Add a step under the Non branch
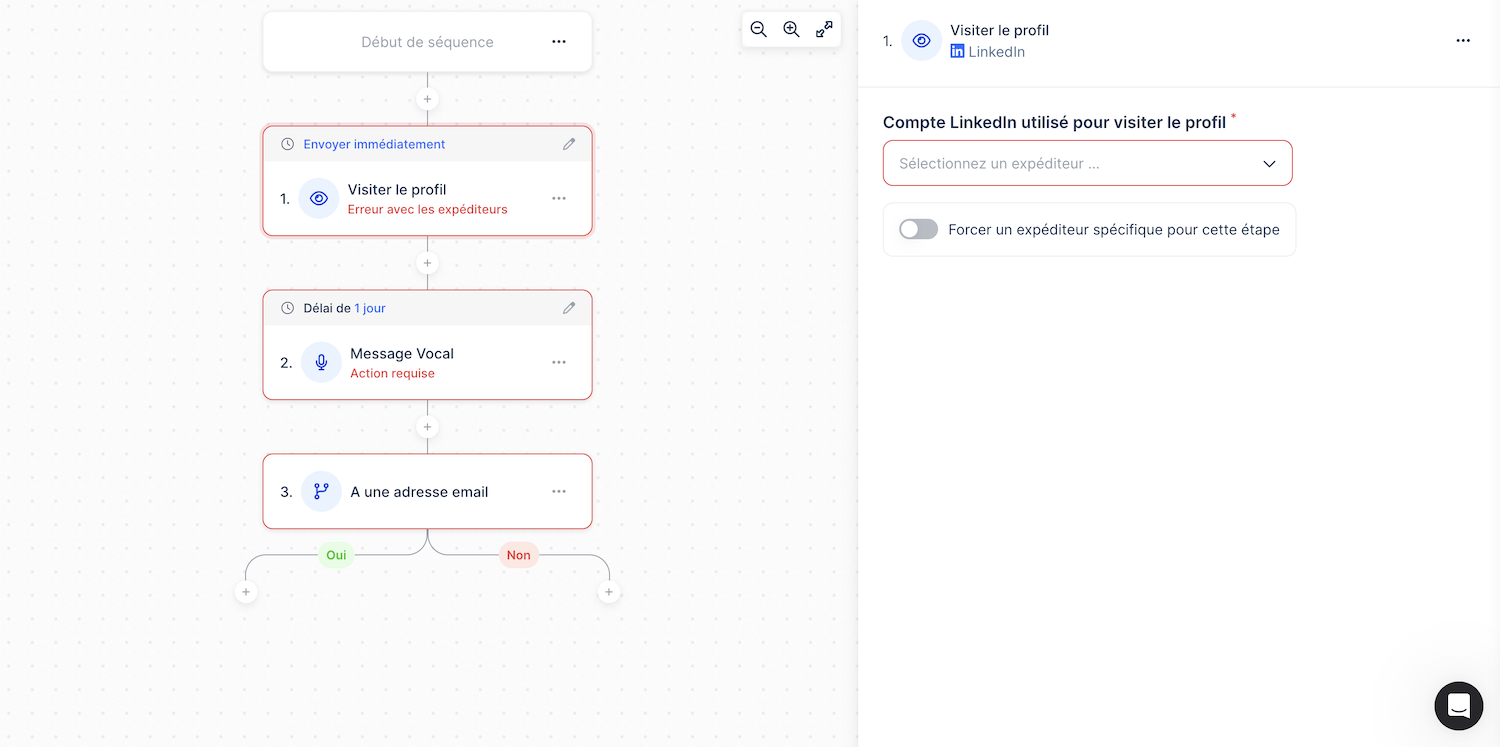 (x=608, y=592)
